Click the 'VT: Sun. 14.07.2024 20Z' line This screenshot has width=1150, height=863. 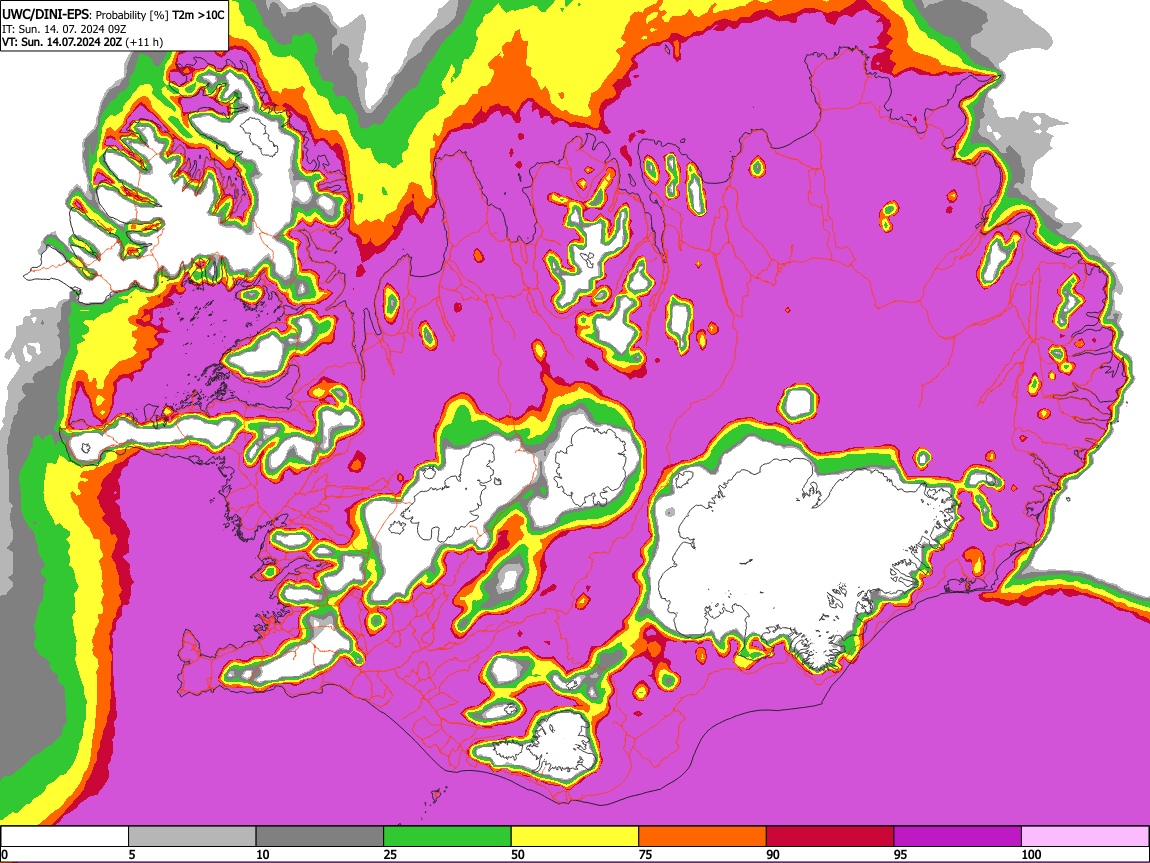[62, 42]
